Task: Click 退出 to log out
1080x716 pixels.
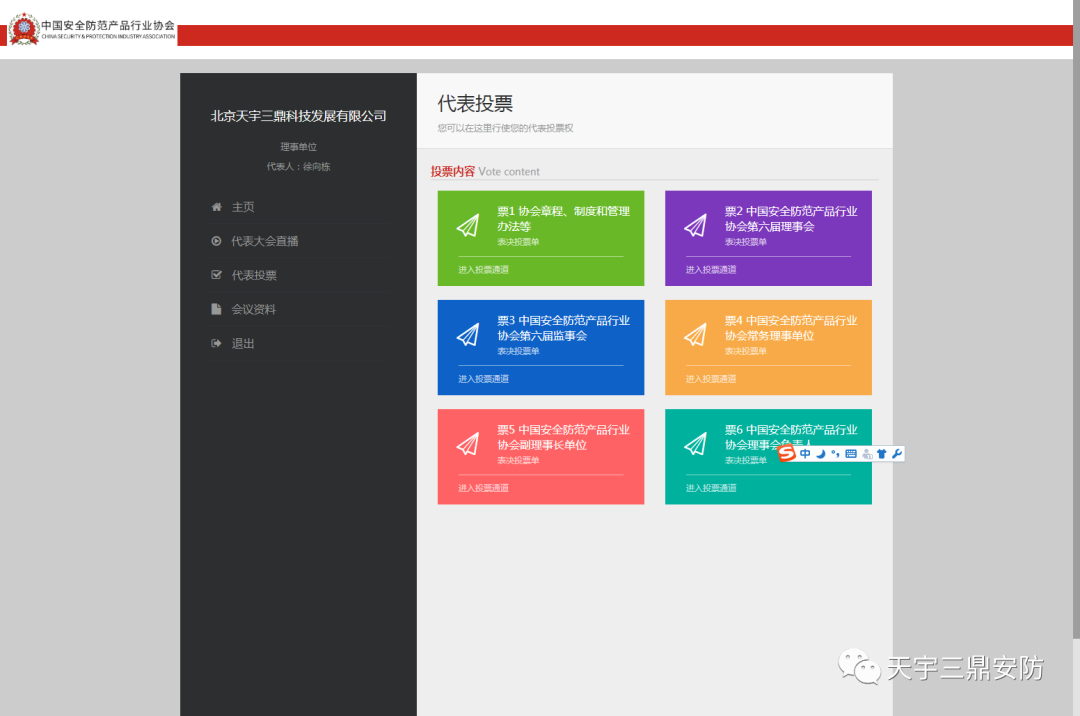Action: pos(243,343)
